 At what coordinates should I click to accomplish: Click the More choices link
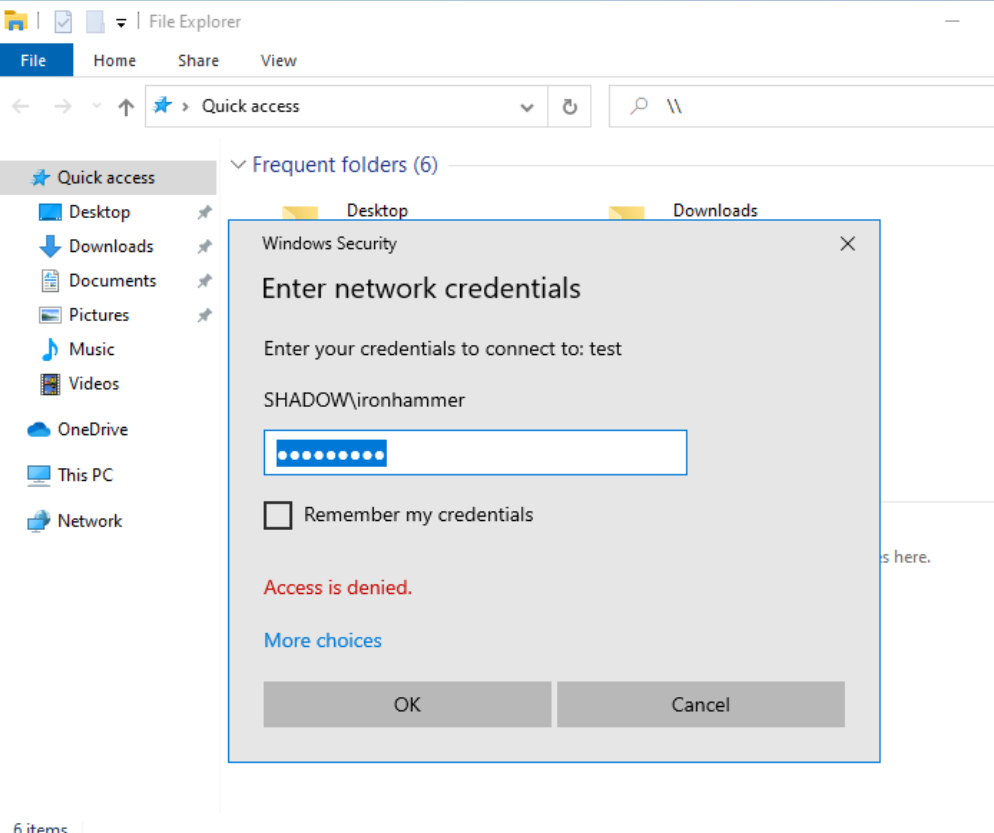pyautogui.click(x=323, y=640)
